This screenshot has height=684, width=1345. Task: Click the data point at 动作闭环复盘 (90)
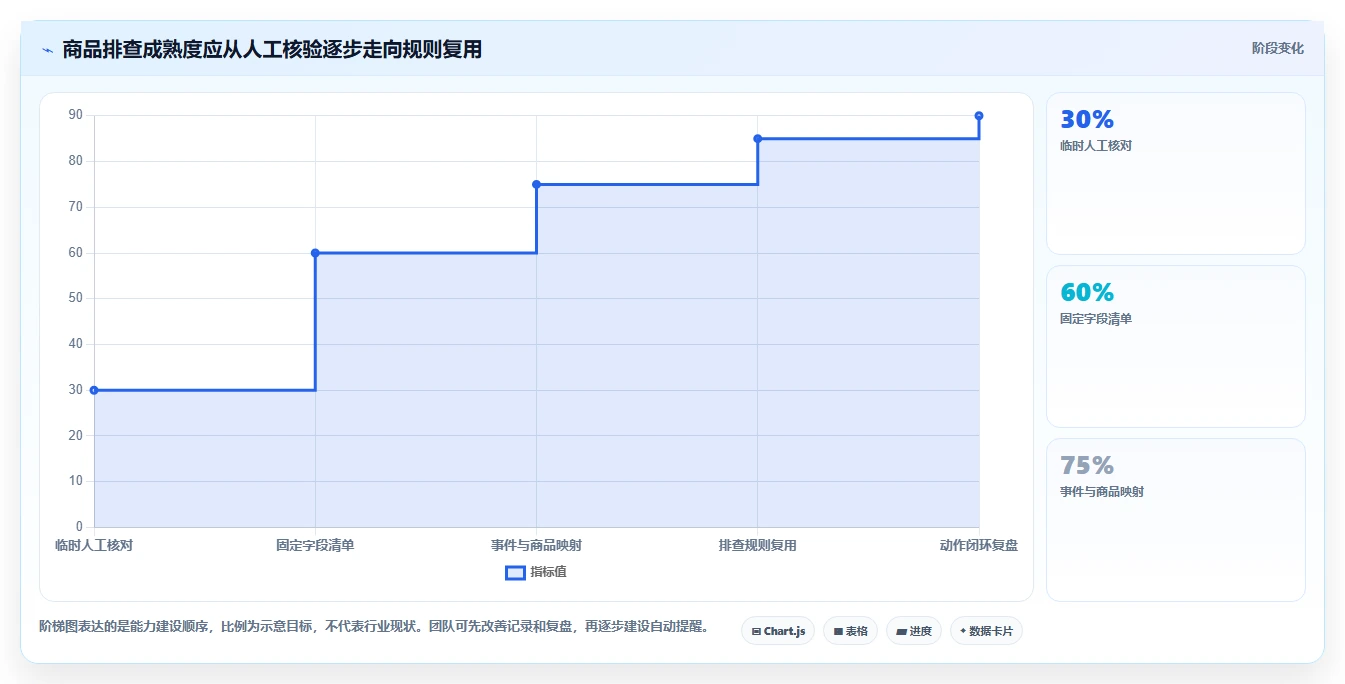click(979, 116)
